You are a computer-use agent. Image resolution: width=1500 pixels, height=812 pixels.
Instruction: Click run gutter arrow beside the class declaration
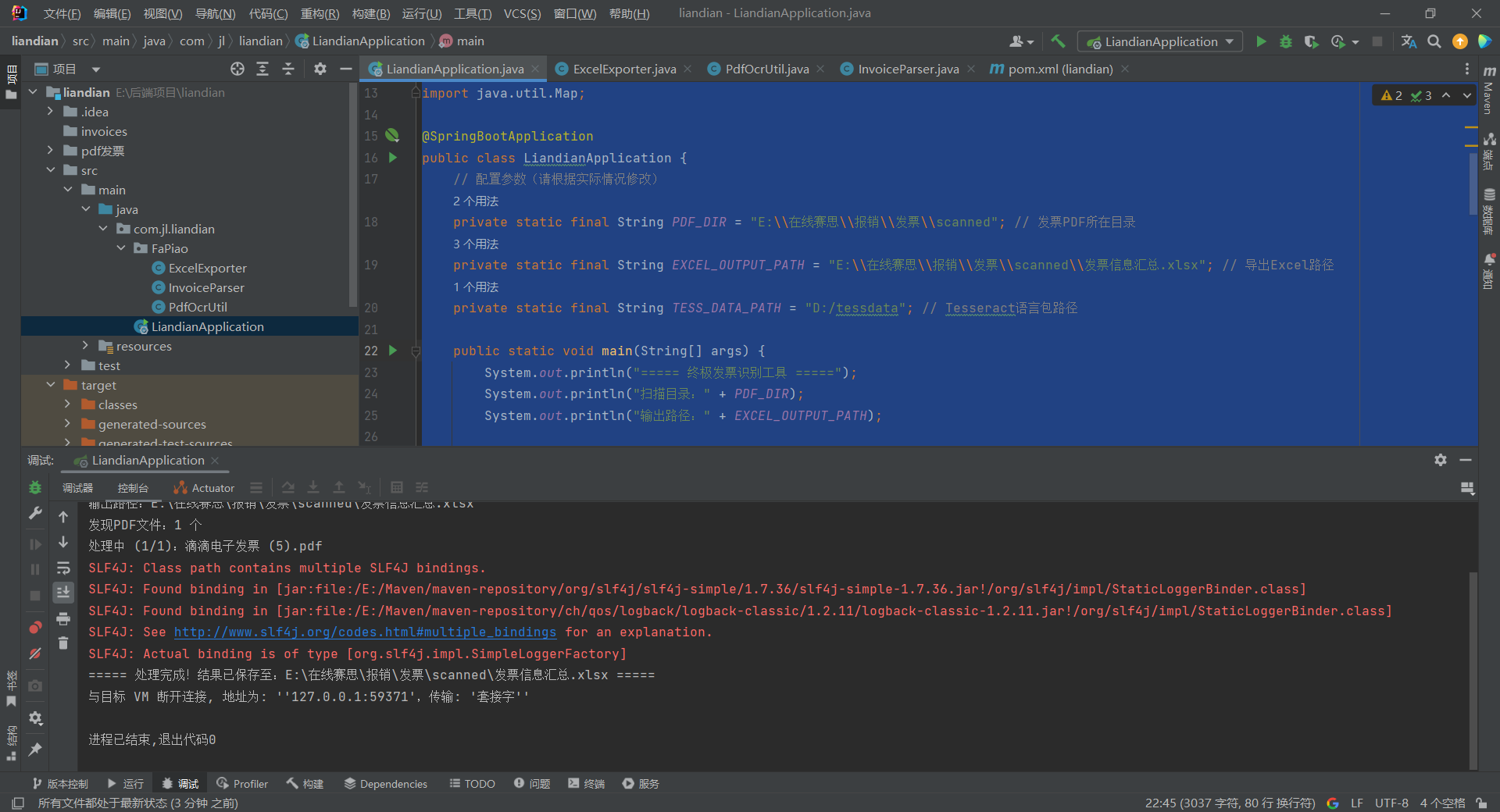393,158
